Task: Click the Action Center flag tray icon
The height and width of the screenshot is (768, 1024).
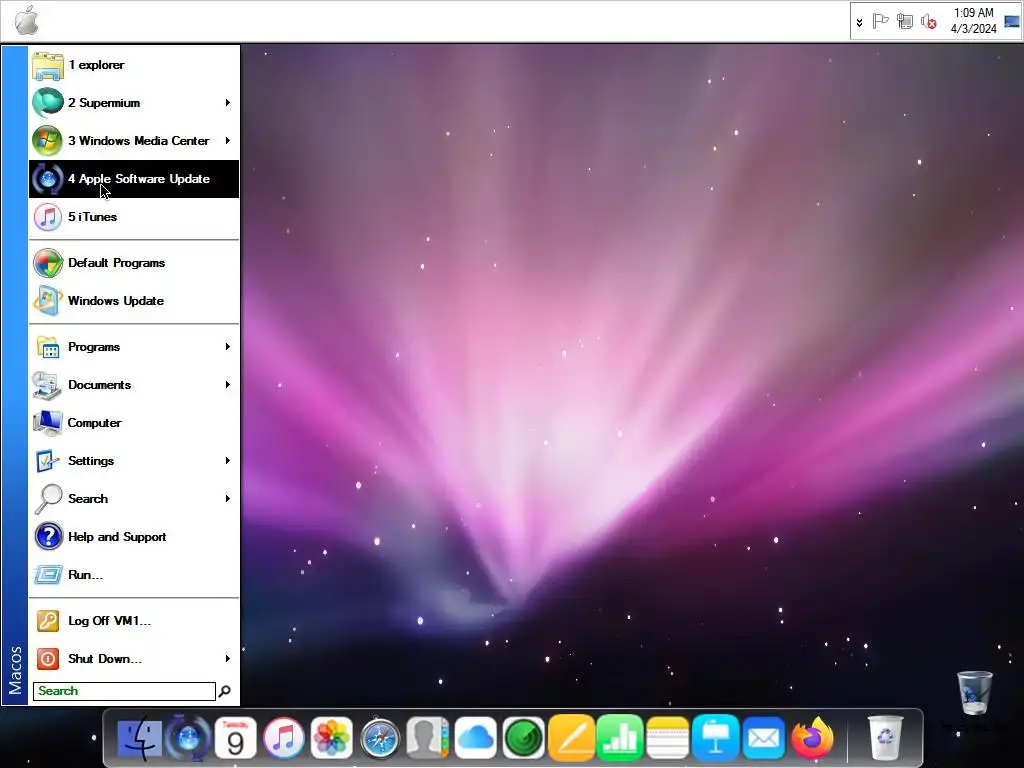Action: pyautogui.click(x=880, y=21)
